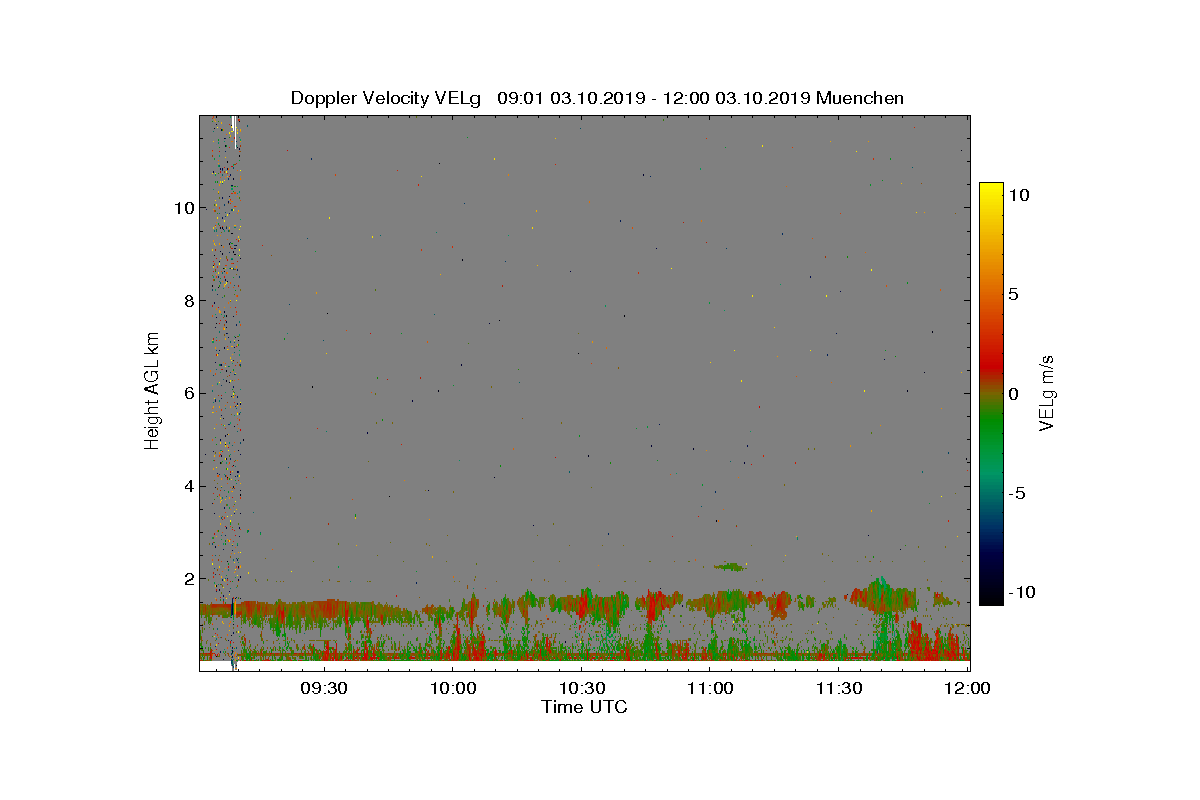Click the colorbar label -5
The height and width of the screenshot is (800, 1200).
click(x=1014, y=493)
